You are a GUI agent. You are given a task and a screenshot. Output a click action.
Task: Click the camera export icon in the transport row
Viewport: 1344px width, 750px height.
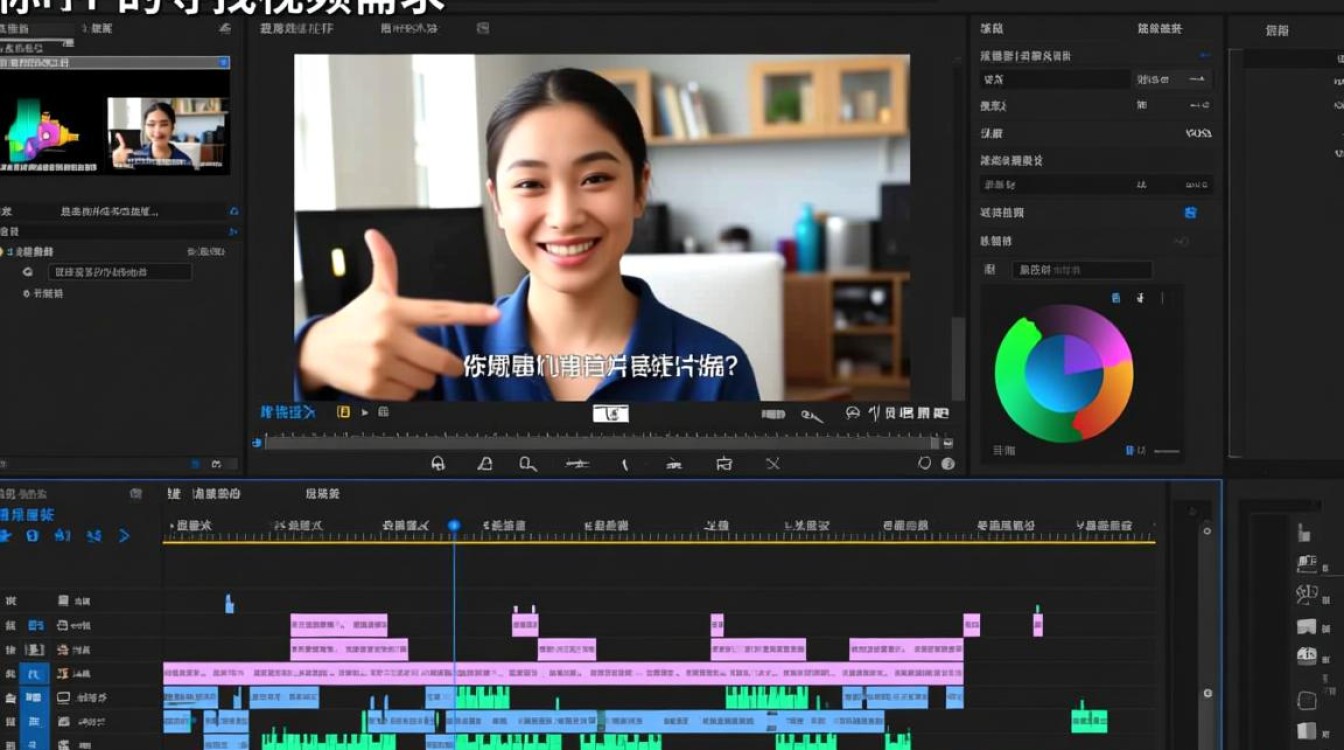[x=725, y=464]
